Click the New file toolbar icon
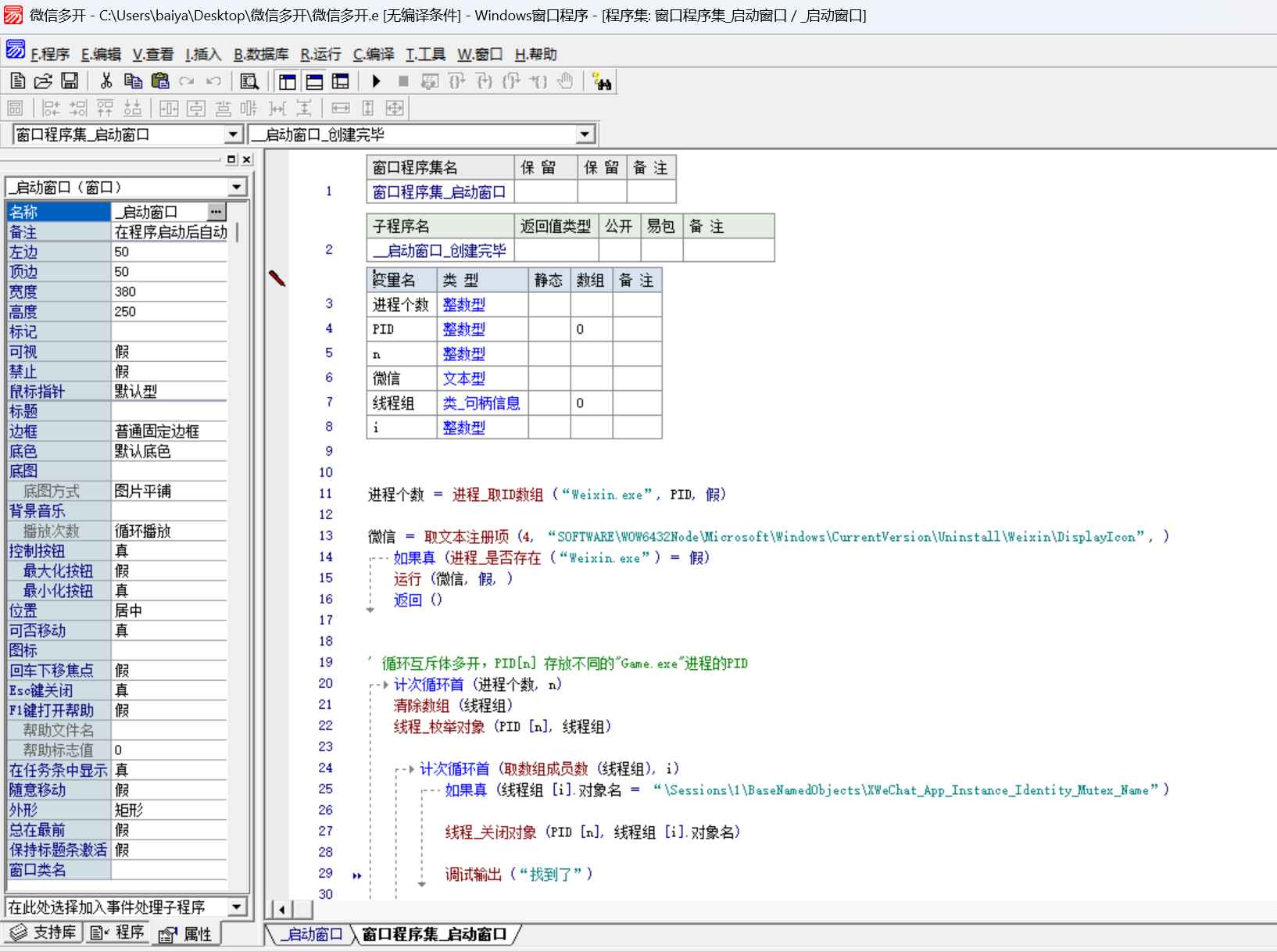 17,81
